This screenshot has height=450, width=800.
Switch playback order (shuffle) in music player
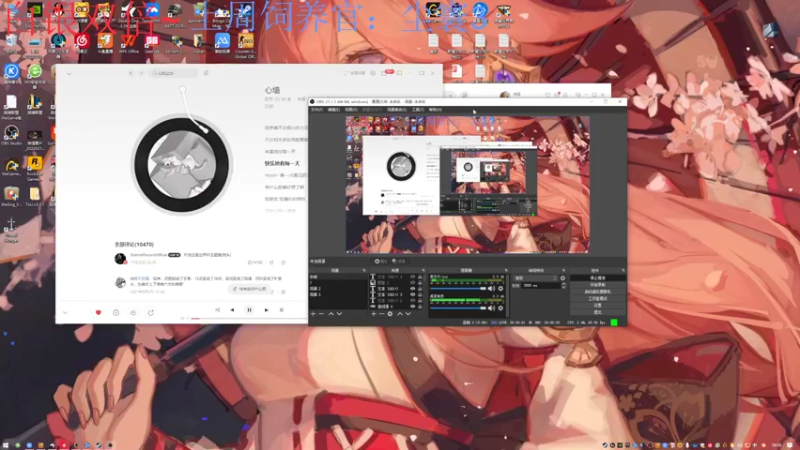point(217,310)
